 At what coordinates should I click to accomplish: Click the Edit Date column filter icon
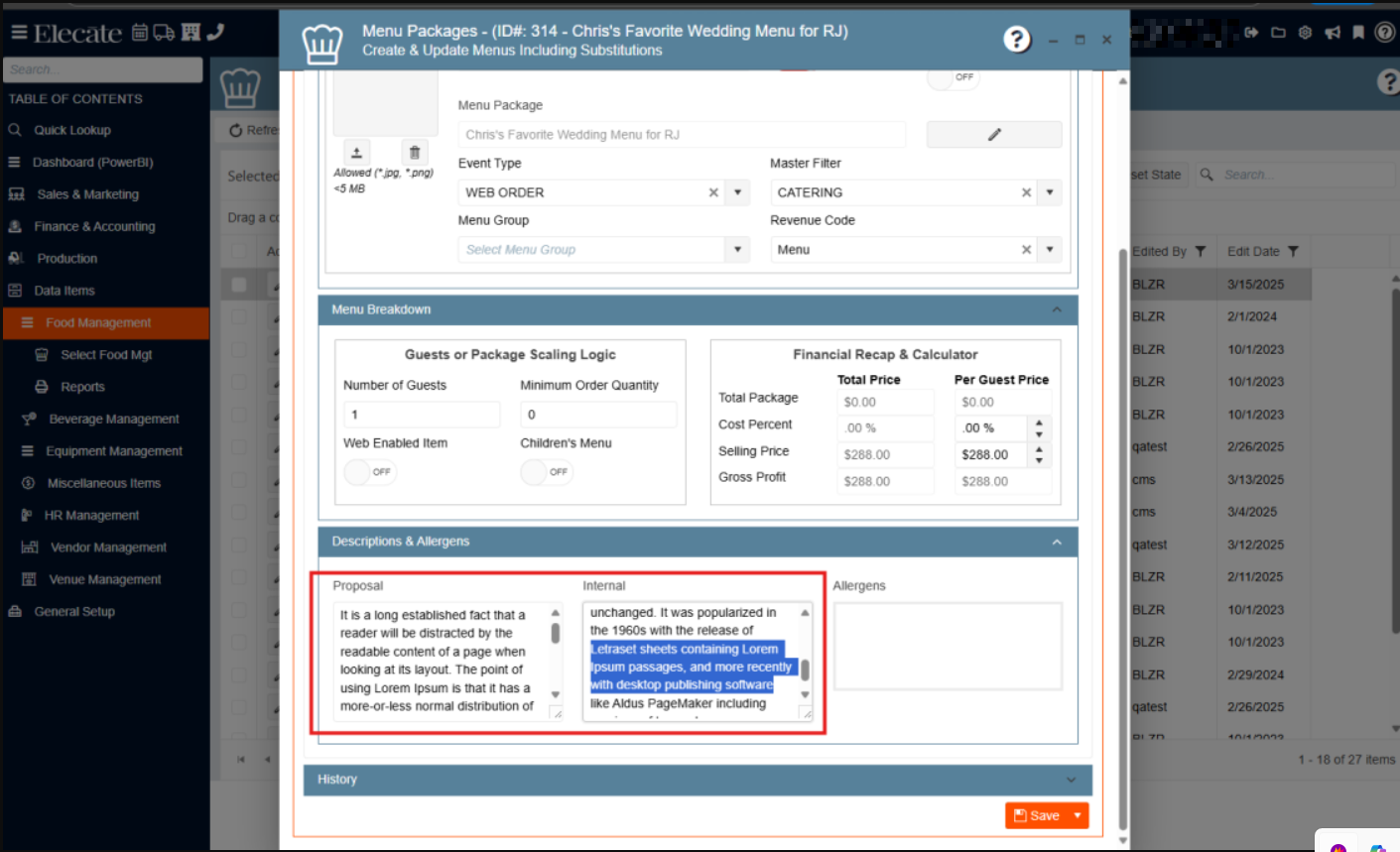[x=1293, y=252]
